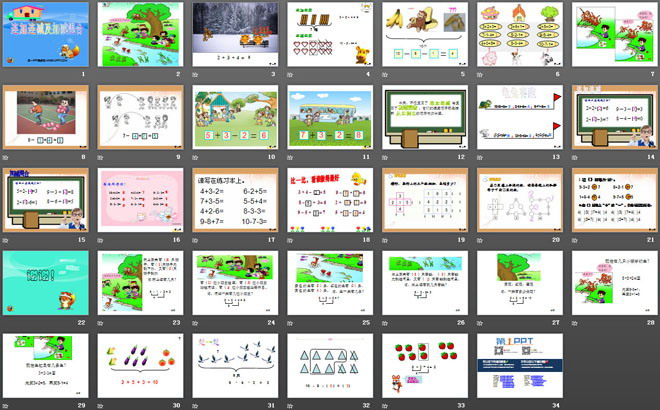Select slide 31 thumbnail with flying birds
660x410 pixels.
coord(235,366)
